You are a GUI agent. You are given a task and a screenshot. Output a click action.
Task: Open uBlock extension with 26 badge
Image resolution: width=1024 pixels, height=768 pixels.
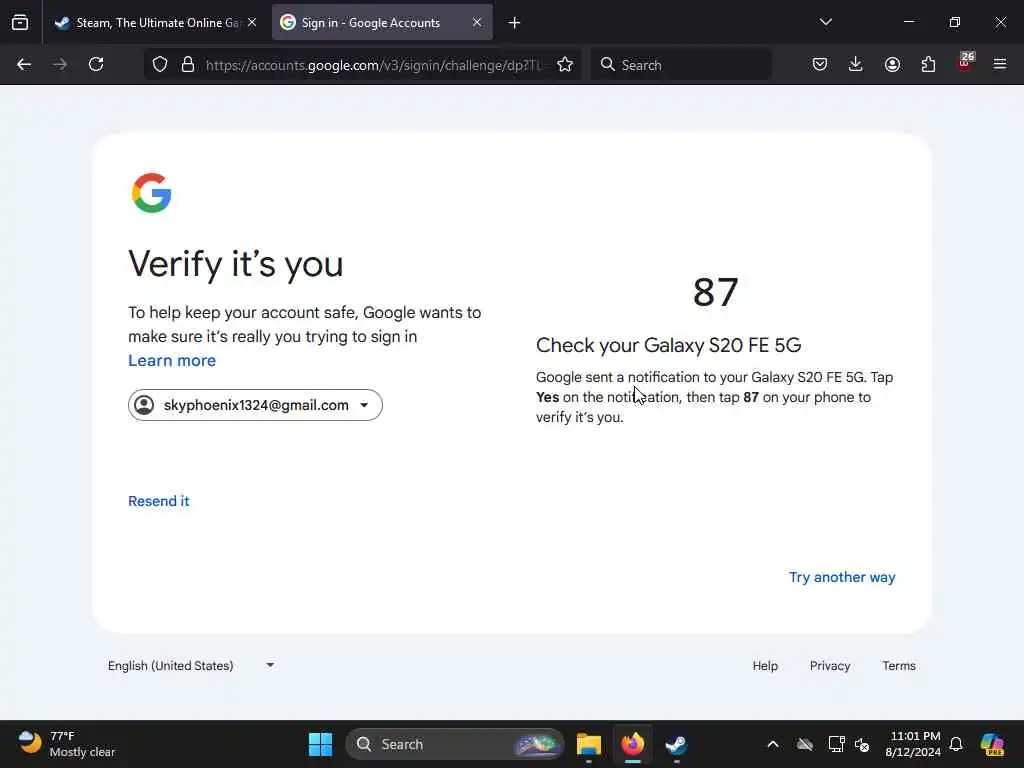pyautogui.click(x=965, y=63)
